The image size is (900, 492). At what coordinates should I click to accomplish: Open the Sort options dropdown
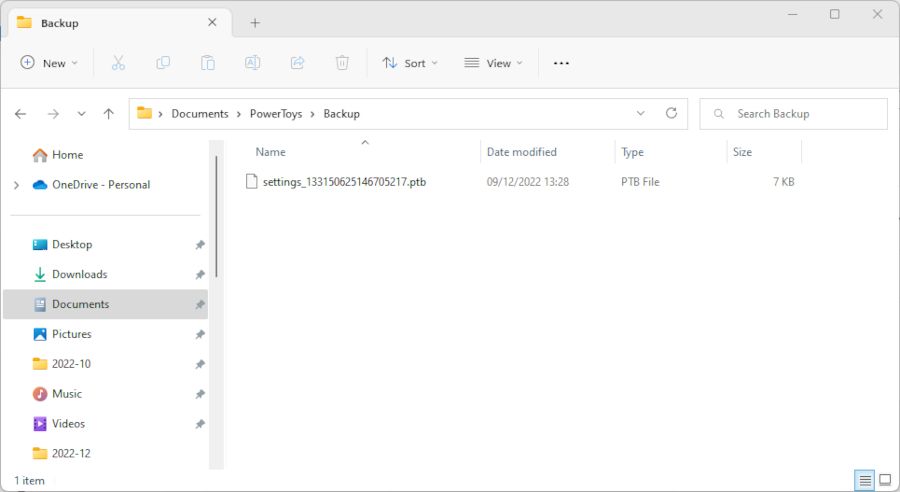(x=410, y=63)
